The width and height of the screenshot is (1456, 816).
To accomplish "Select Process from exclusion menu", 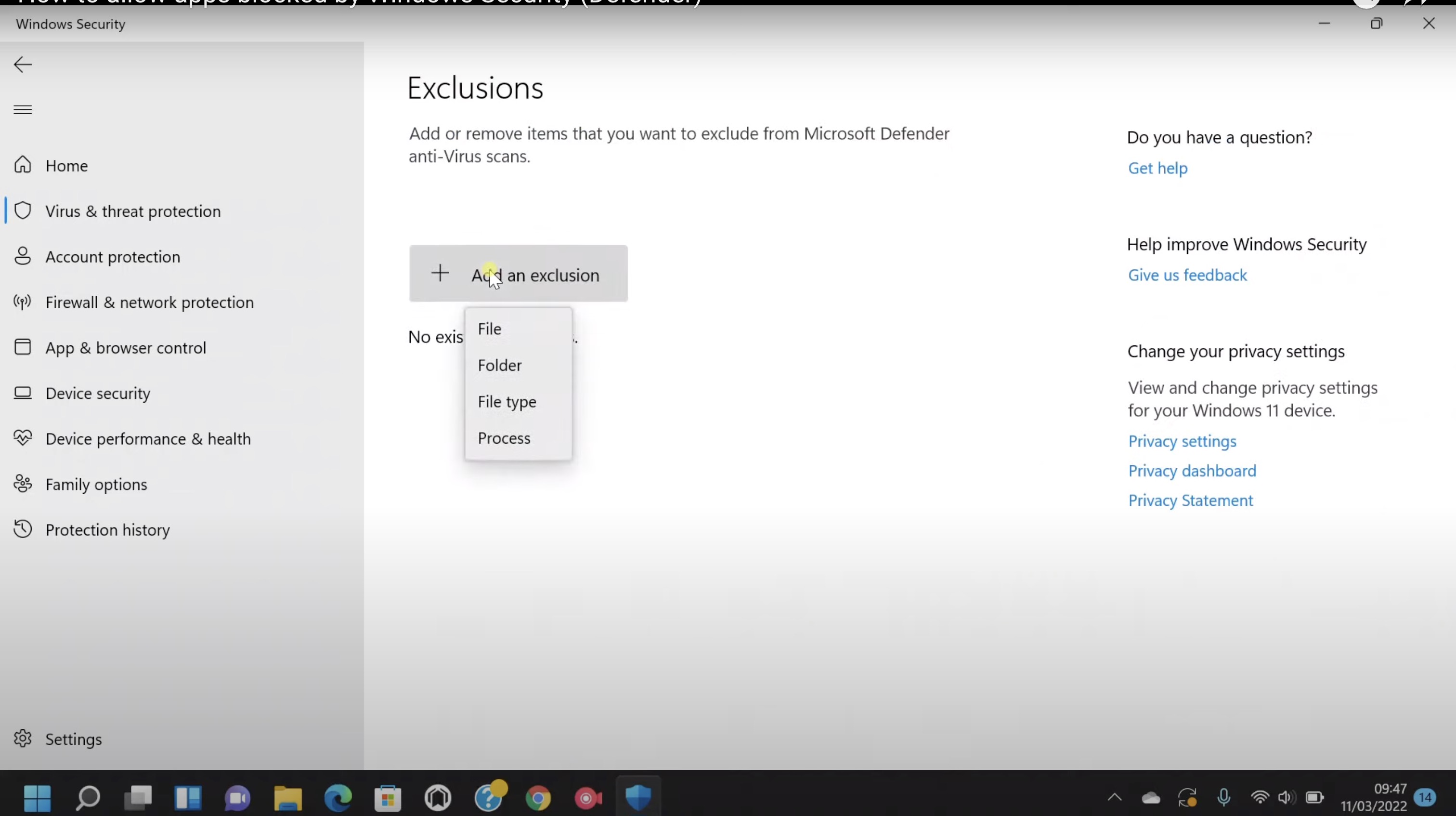I will (504, 438).
